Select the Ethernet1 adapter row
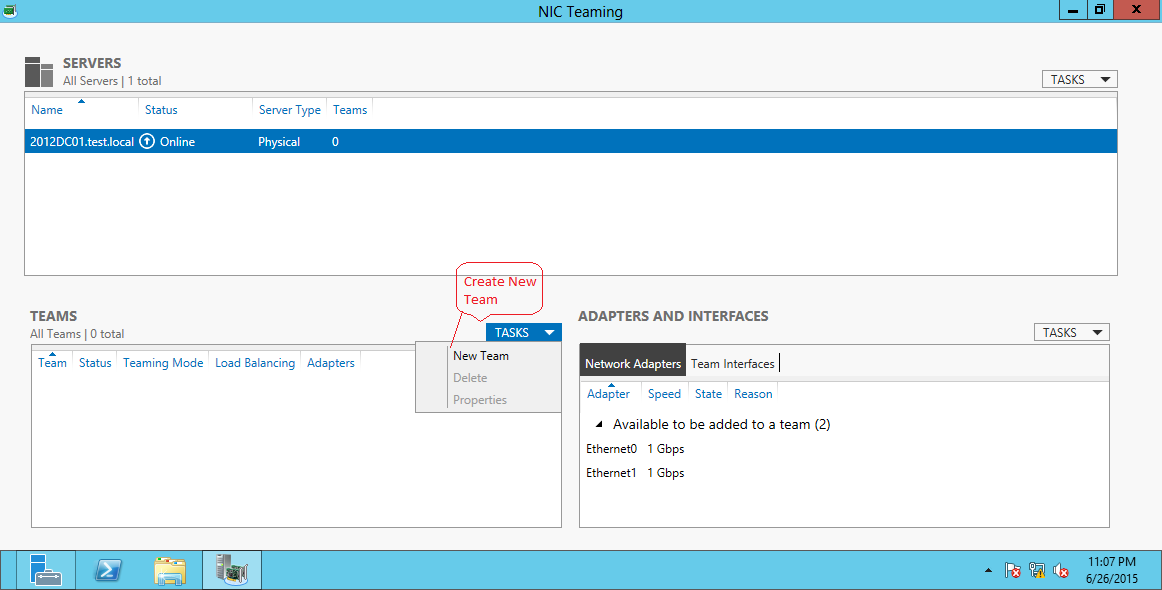Screen dimensions: 1162x590 click(x=611, y=472)
